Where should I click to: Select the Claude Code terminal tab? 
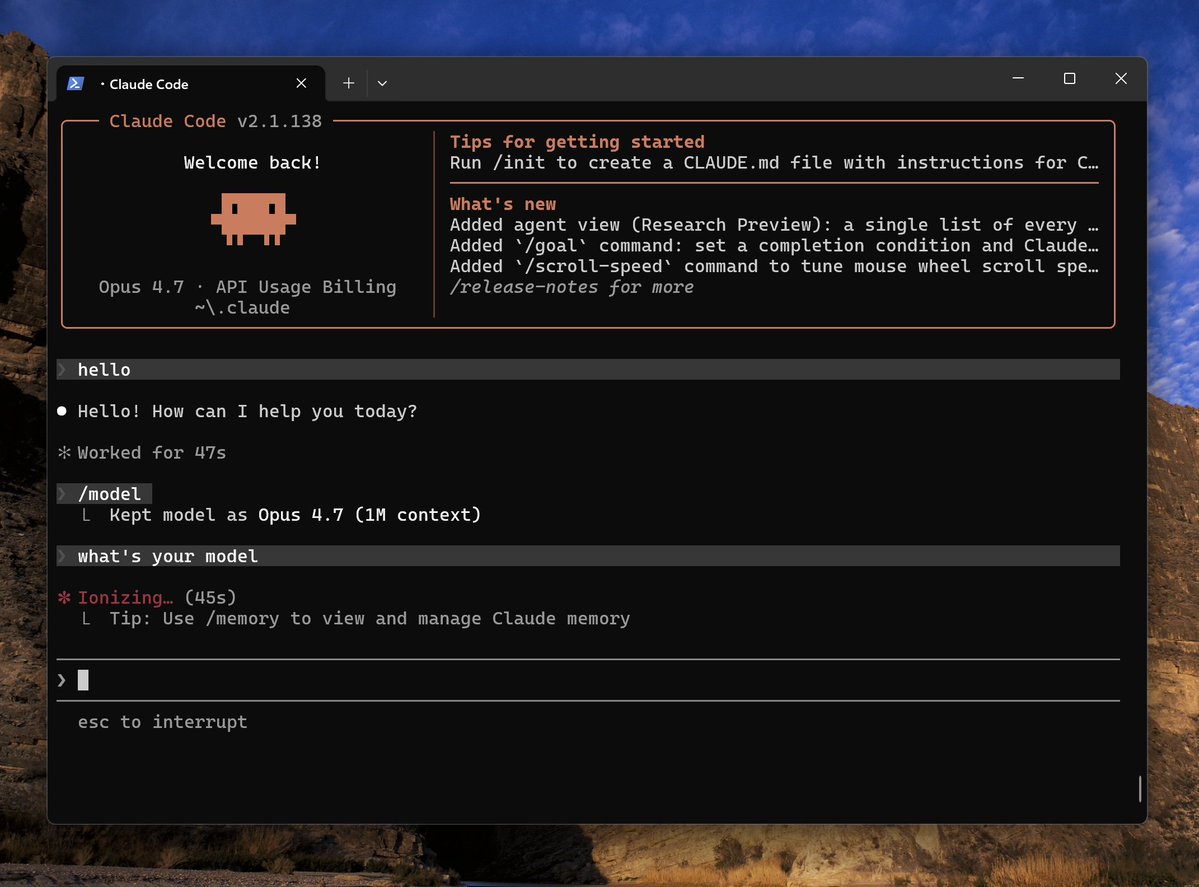coord(191,83)
